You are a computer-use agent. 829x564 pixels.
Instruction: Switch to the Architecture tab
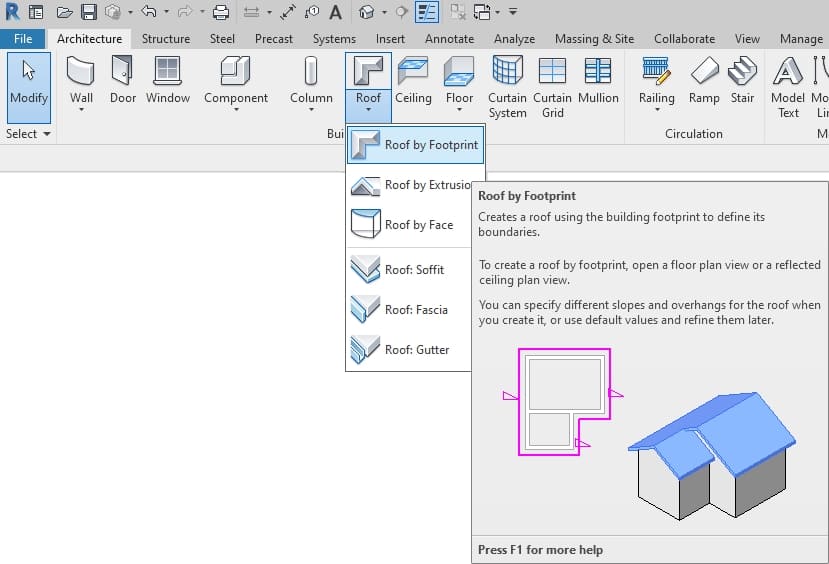[89, 39]
